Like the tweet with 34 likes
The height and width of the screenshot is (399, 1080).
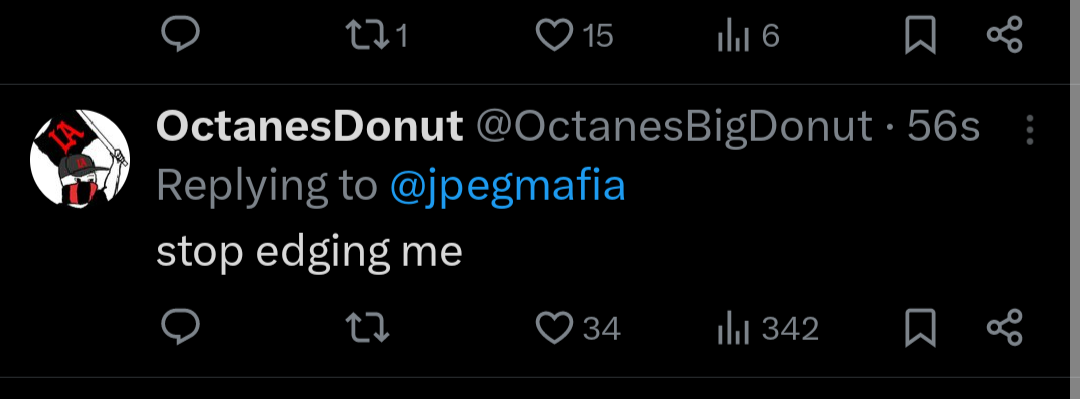click(577, 327)
